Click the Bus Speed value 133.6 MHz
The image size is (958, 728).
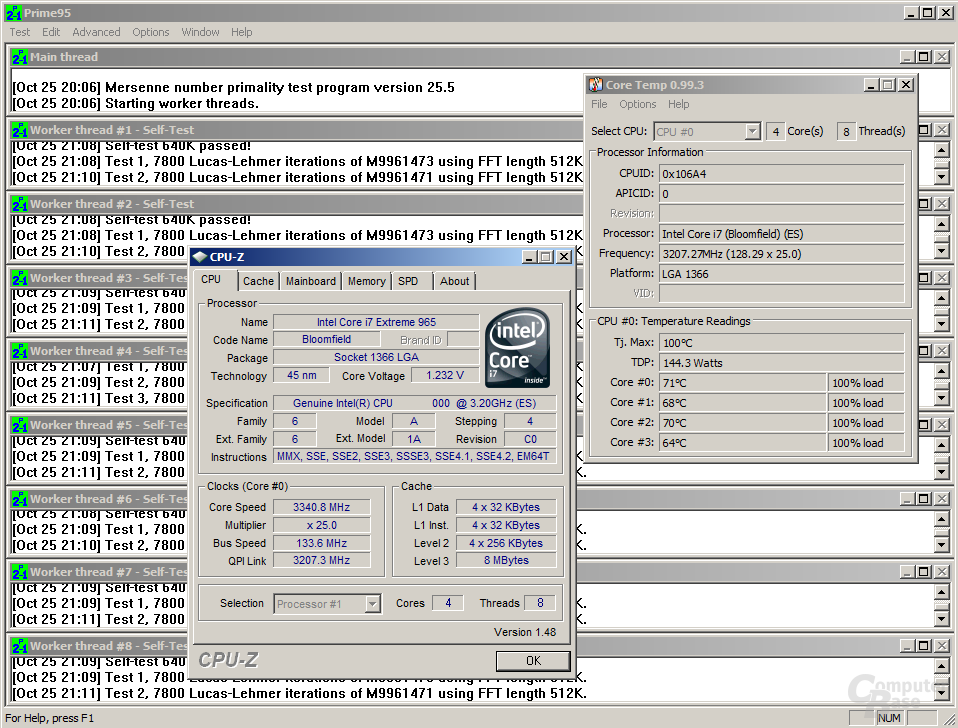pos(321,543)
